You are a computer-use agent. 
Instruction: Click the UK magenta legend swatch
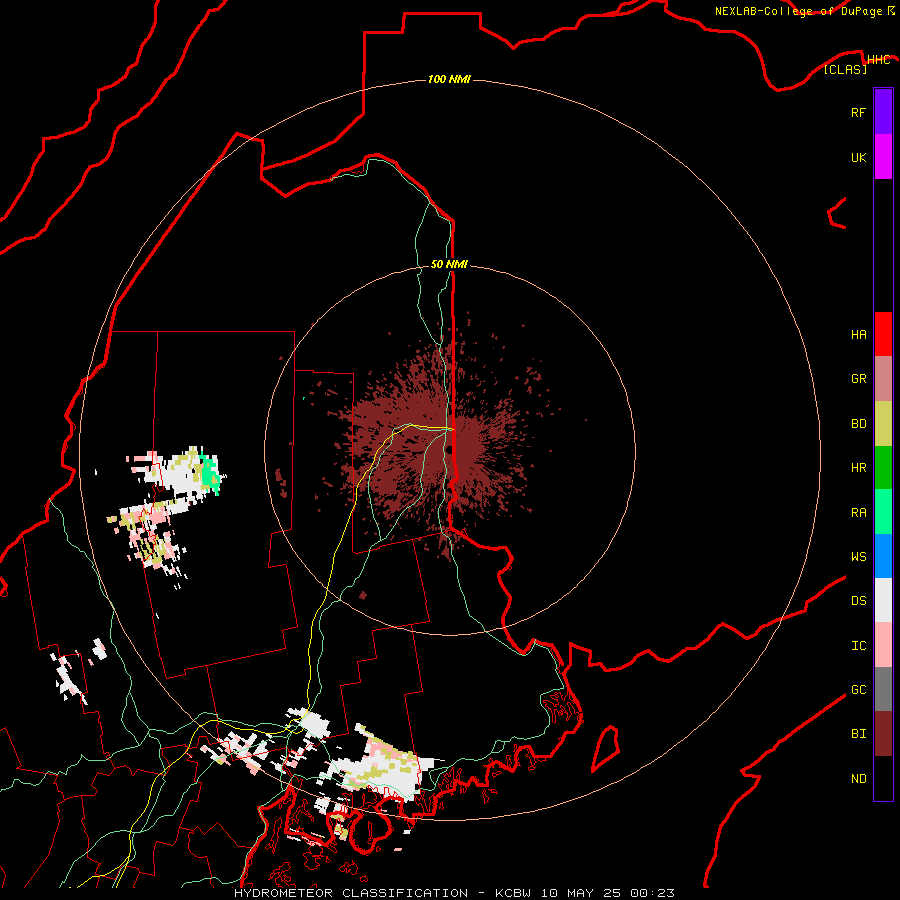pyautogui.click(x=883, y=157)
